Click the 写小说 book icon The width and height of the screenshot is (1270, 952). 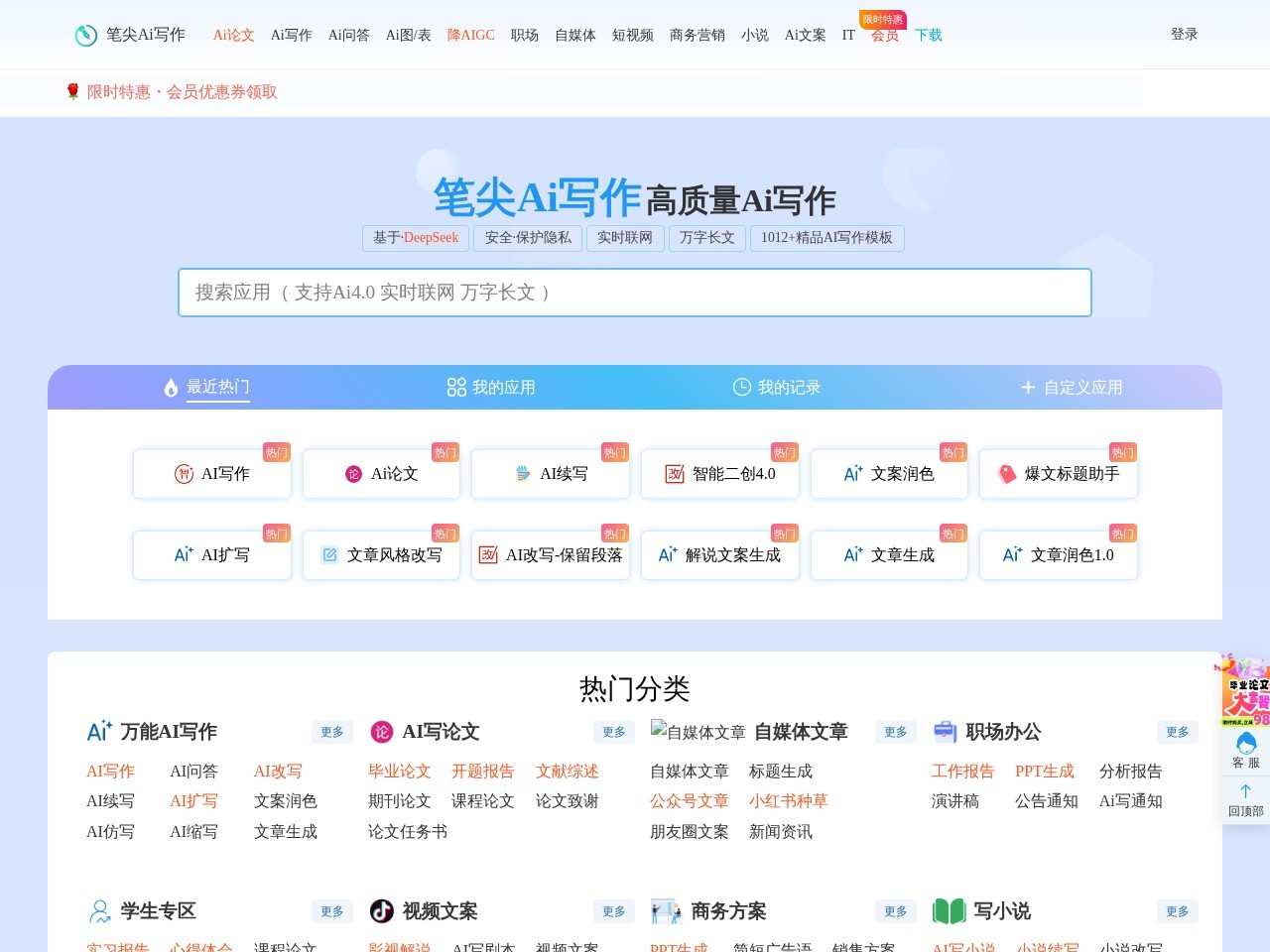pyautogui.click(x=950, y=911)
